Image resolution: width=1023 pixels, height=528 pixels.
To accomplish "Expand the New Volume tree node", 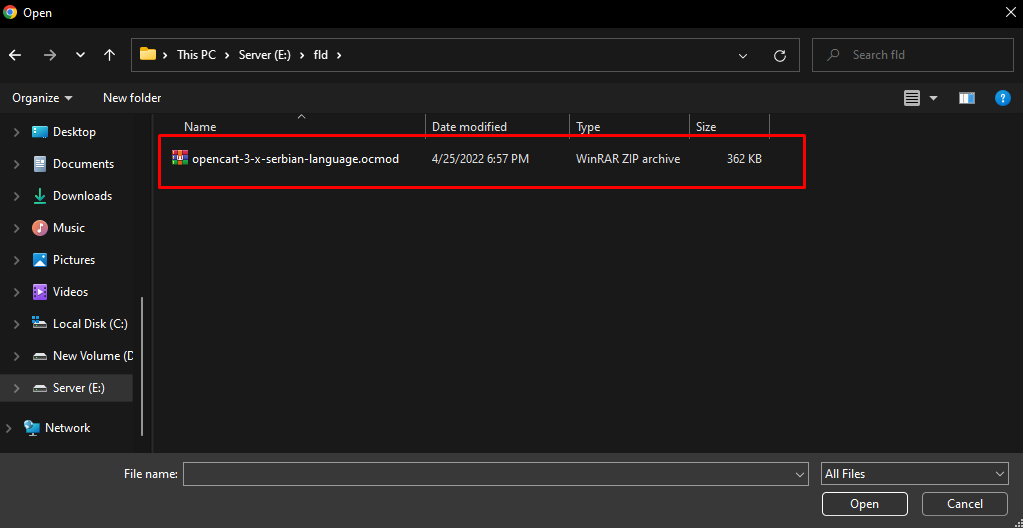I will point(17,356).
